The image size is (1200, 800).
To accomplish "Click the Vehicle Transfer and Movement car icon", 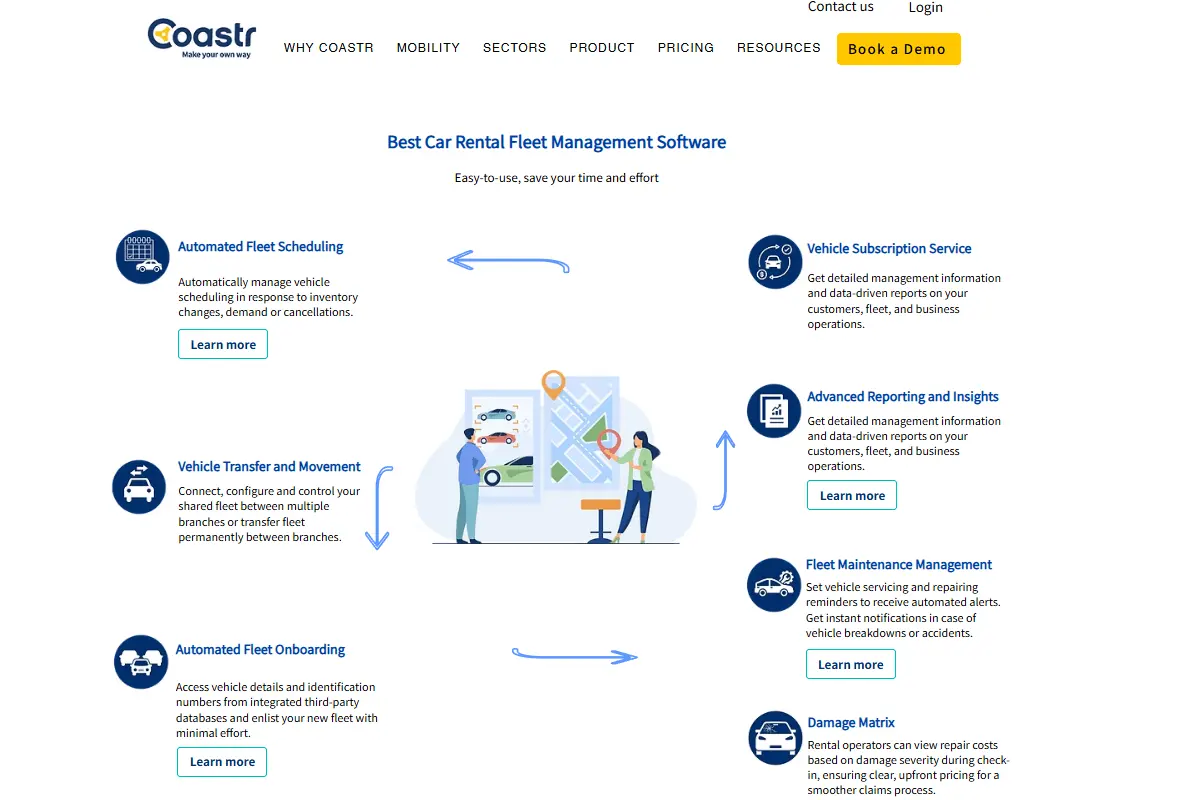I will 139,487.
